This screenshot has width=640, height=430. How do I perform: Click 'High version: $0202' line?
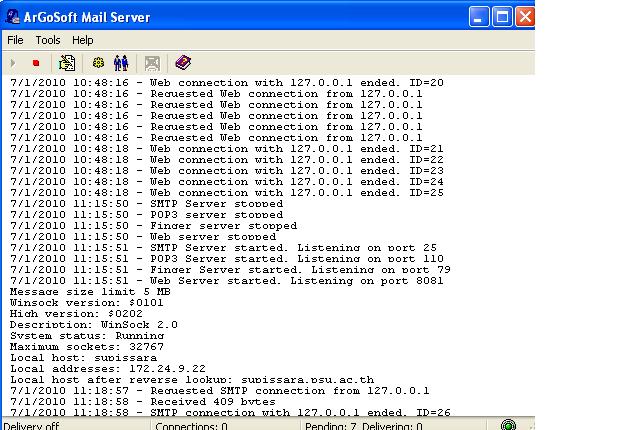click(x=76, y=314)
